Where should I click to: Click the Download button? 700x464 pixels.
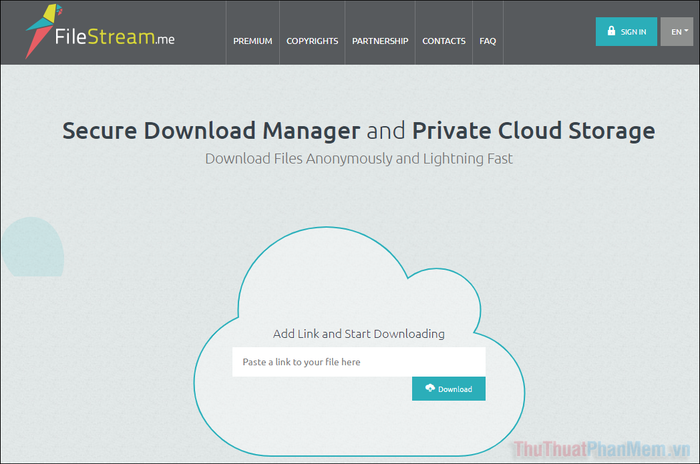449,389
